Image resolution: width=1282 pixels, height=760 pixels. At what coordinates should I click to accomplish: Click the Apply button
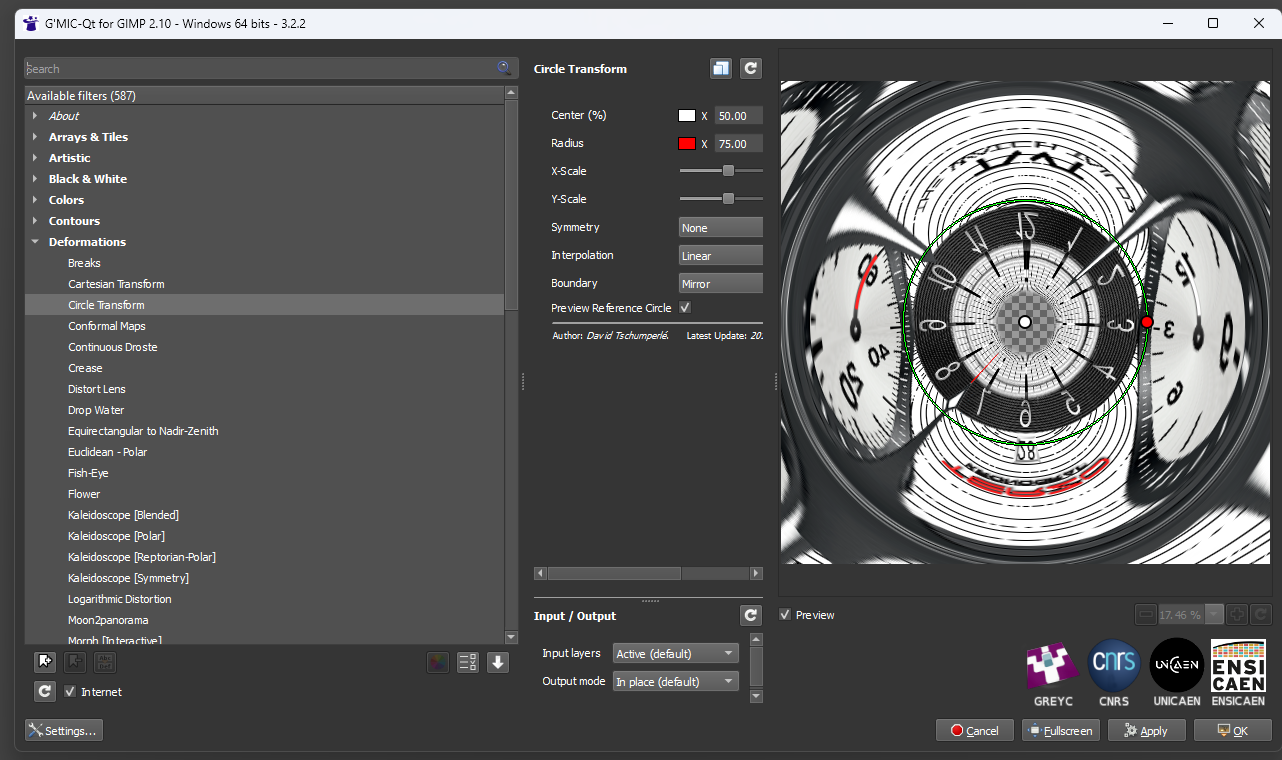coord(1147,731)
